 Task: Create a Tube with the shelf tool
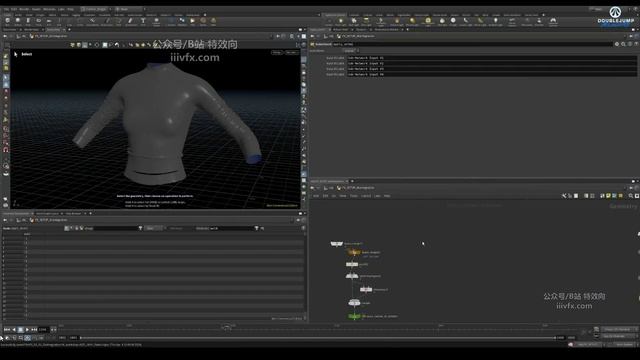coord(28,21)
